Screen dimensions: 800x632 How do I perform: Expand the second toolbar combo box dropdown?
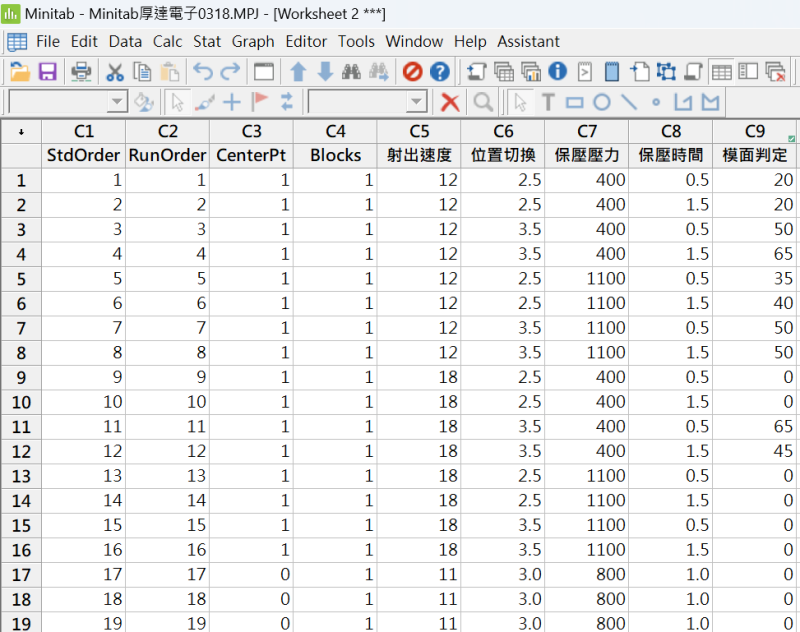(x=417, y=102)
